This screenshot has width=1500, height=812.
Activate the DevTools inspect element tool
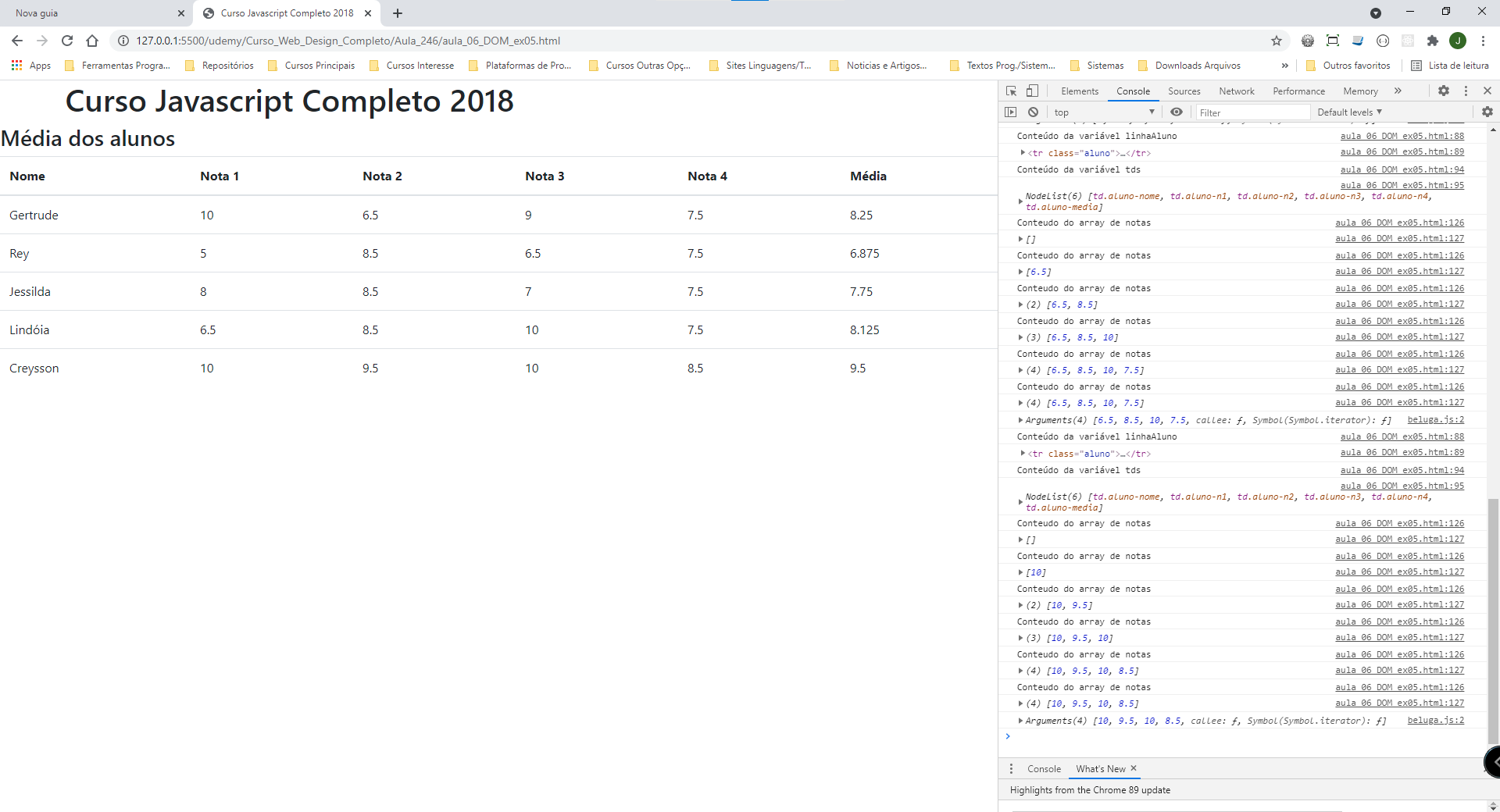(1011, 91)
